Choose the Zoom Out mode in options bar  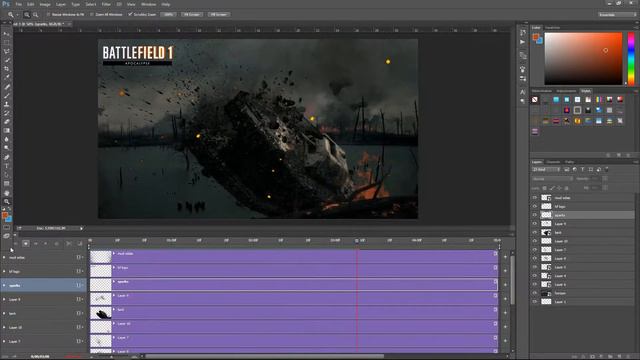point(36,15)
